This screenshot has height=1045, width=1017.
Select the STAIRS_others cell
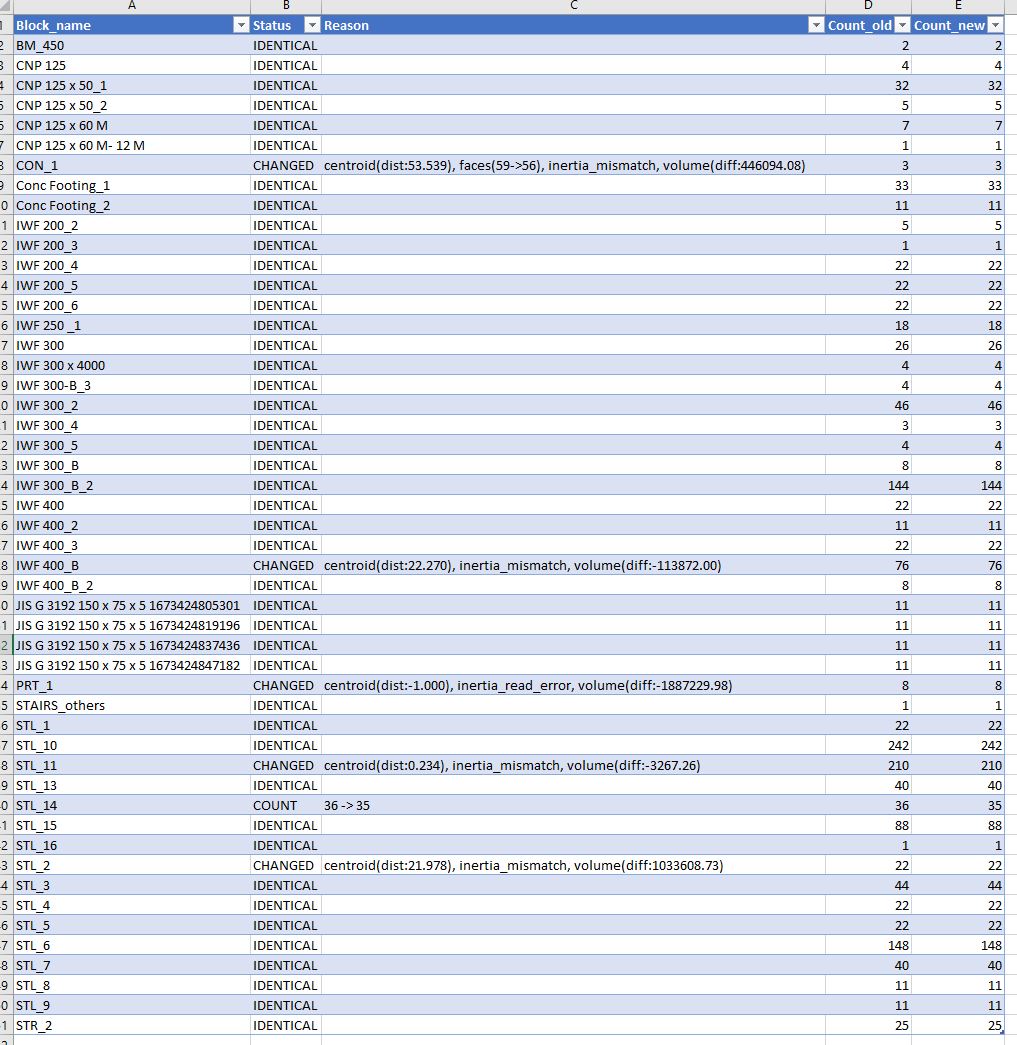(131, 705)
